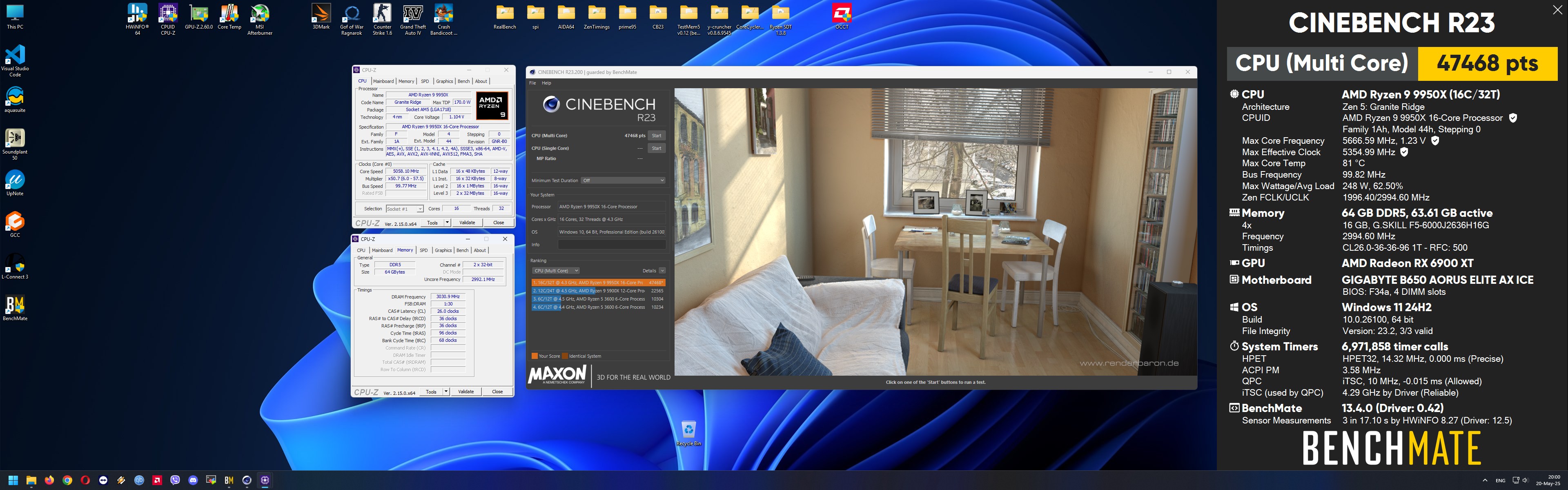Open the Tools dropdown arrow in top CPU-Z window

coord(447,223)
